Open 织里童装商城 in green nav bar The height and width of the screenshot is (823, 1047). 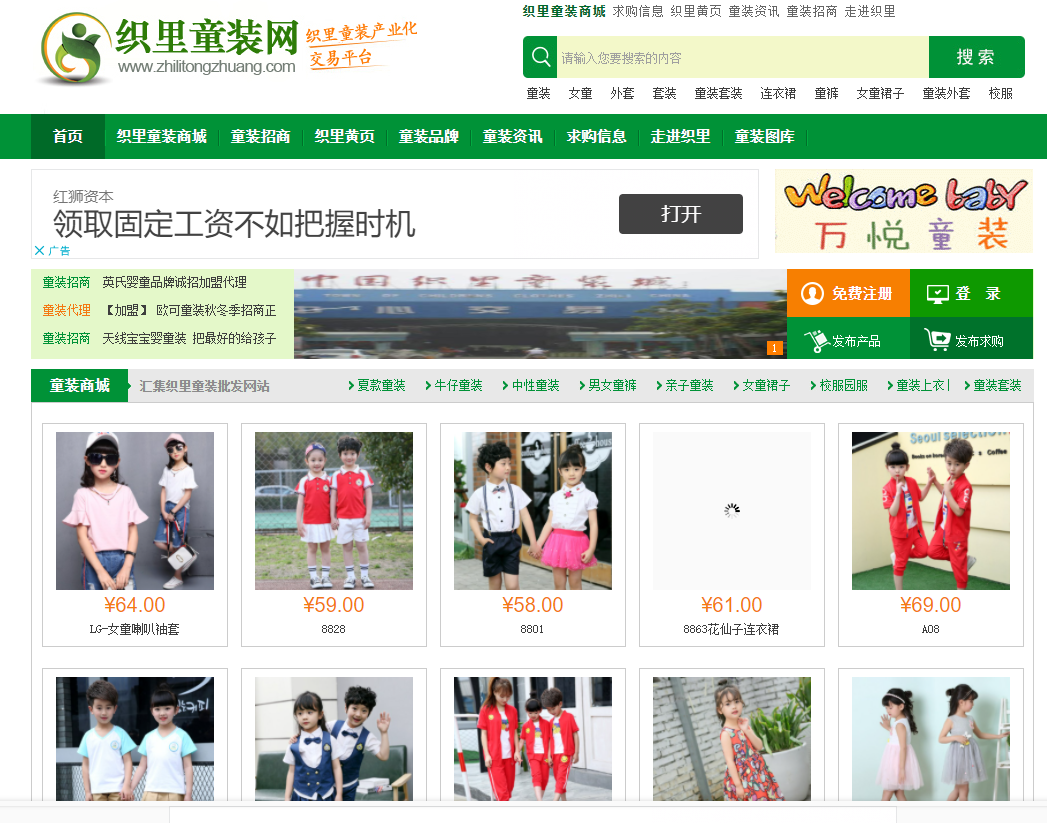coord(162,136)
